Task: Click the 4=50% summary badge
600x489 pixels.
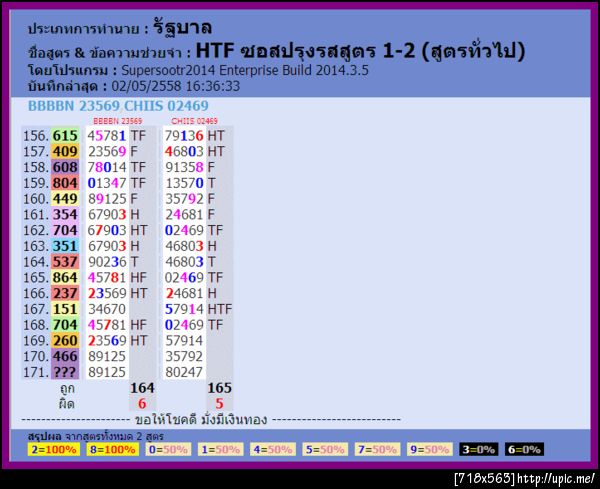Action: pos(273,450)
